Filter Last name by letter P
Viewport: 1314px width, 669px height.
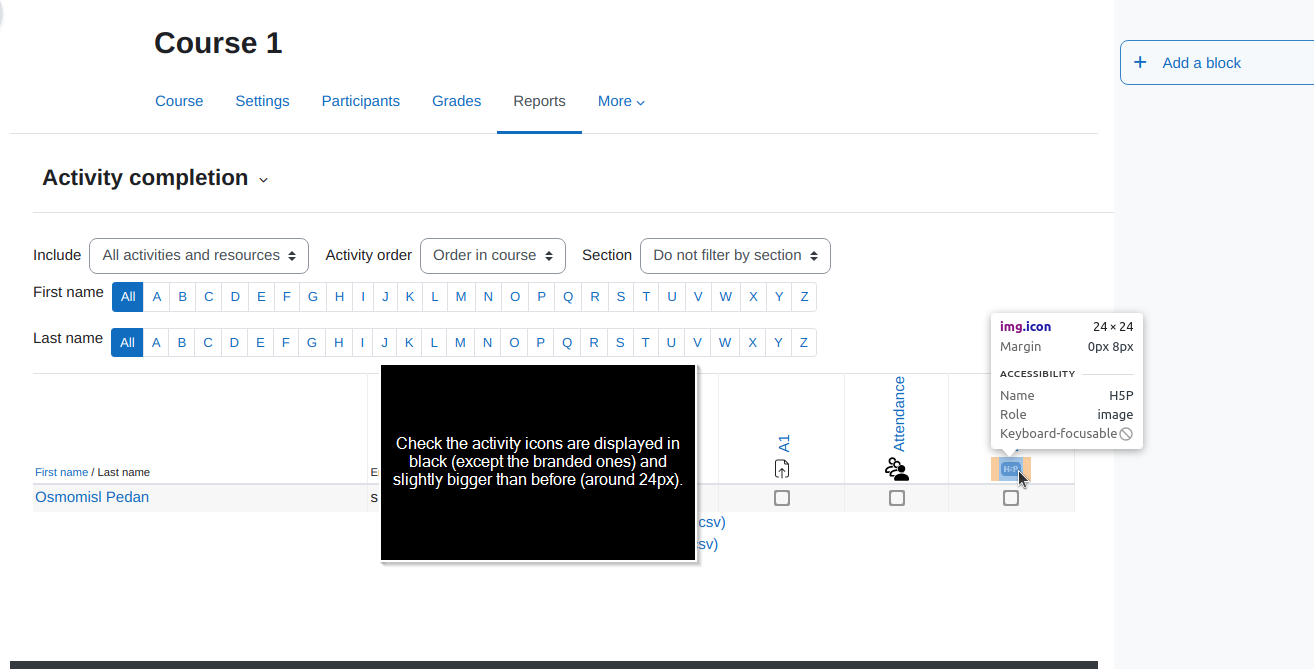coord(541,343)
